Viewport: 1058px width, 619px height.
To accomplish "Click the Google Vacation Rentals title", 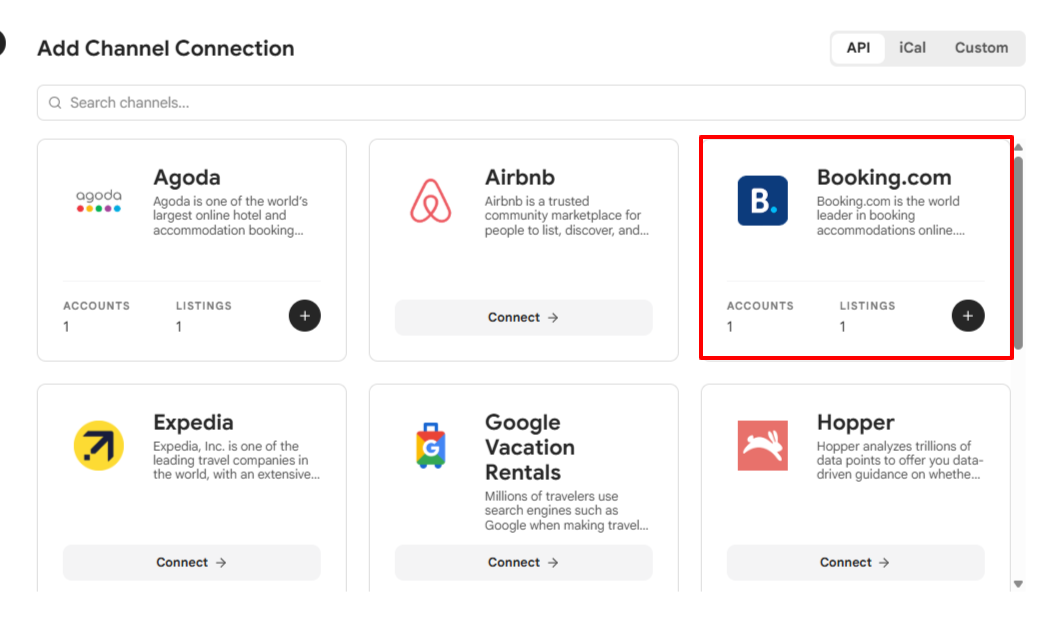I will (x=530, y=447).
